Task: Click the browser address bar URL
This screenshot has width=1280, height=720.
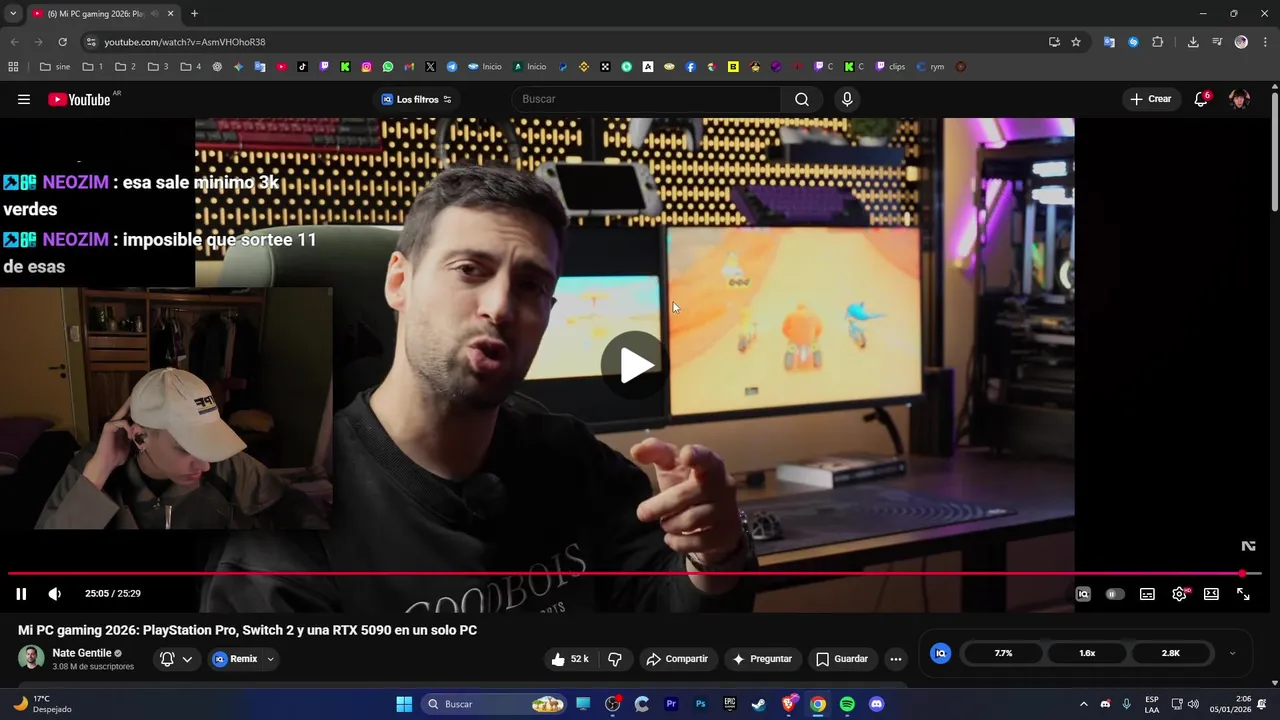Action: click(x=185, y=42)
